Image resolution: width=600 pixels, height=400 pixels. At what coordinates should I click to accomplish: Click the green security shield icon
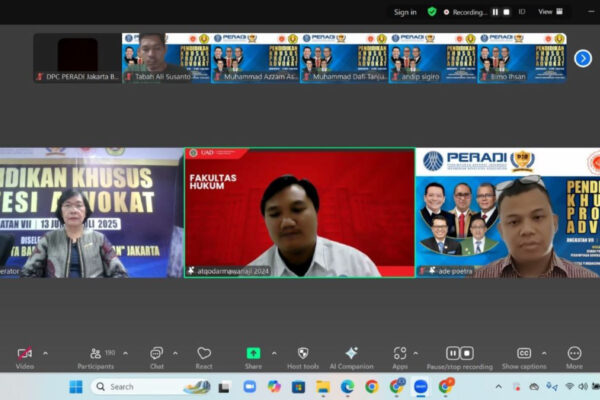click(x=432, y=12)
